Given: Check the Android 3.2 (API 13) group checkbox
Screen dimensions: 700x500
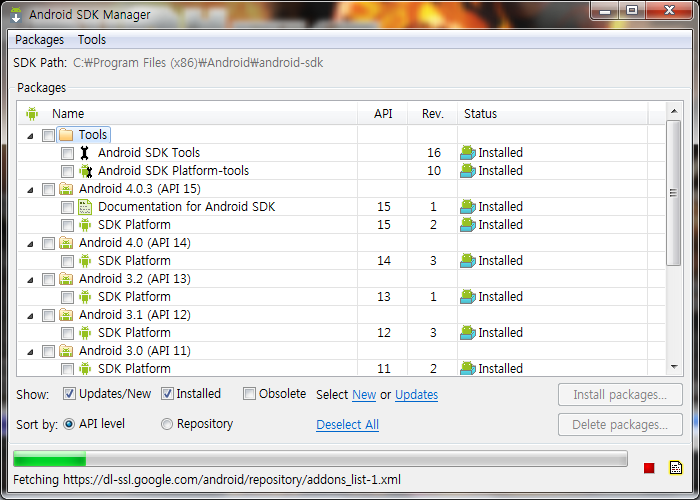Looking at the screenshot, I should click(x=48, y=279).
